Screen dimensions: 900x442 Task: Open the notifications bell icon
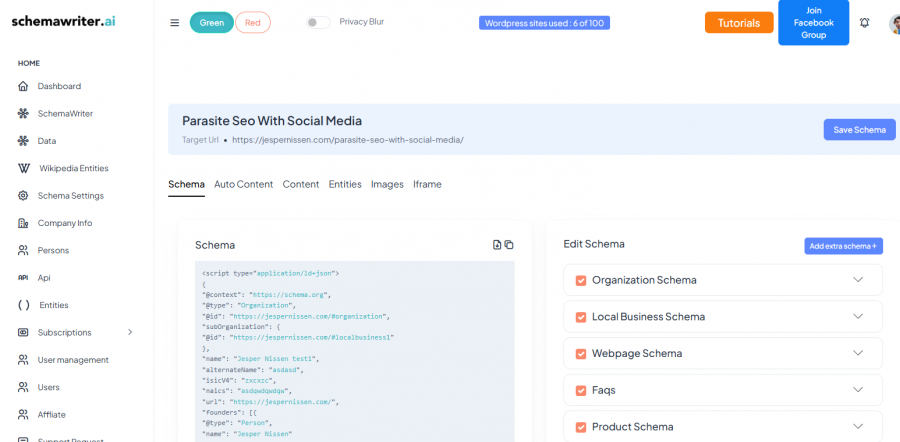(x=865, y=23)
